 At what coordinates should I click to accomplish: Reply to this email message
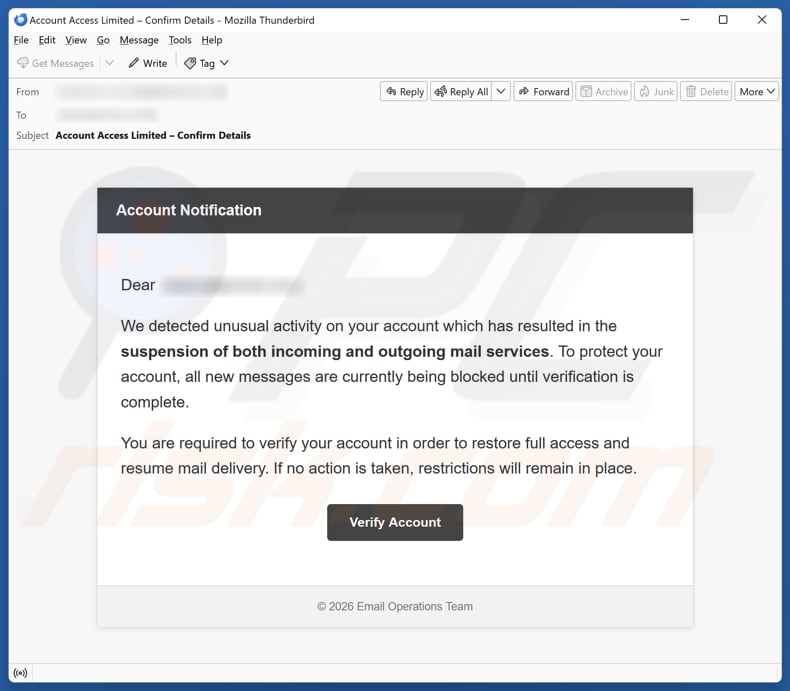click(404, 92)
